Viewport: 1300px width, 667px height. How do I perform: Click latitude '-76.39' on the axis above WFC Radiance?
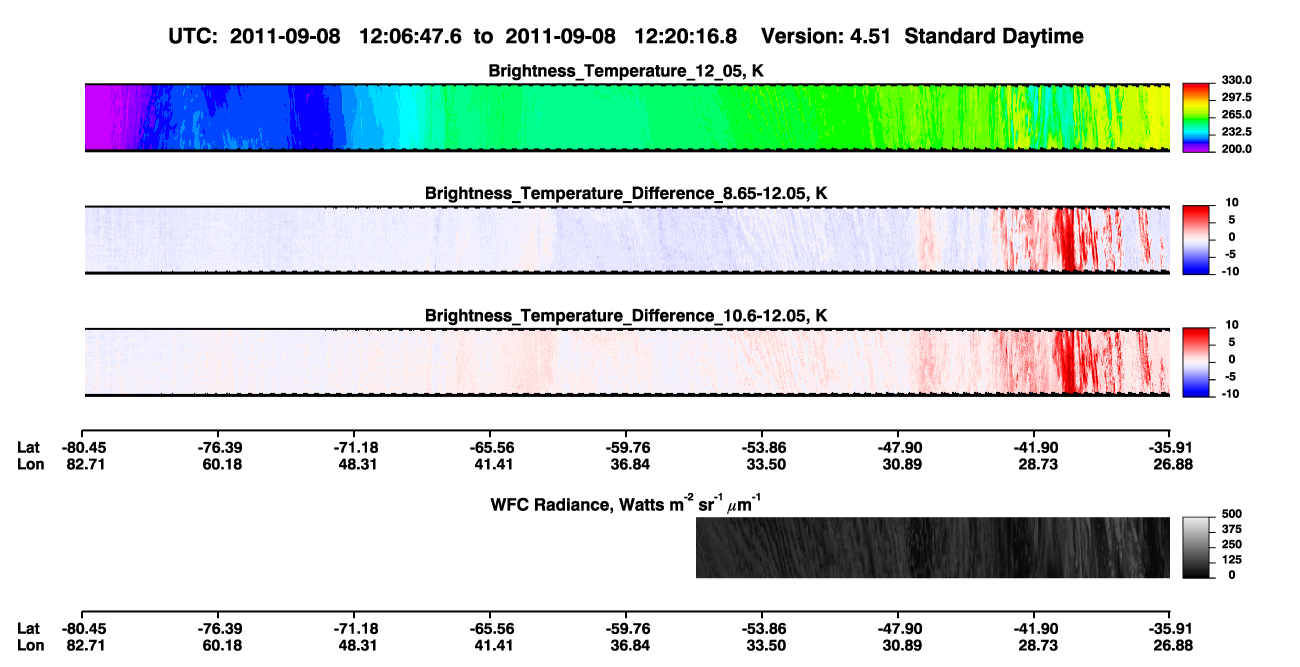219,448
